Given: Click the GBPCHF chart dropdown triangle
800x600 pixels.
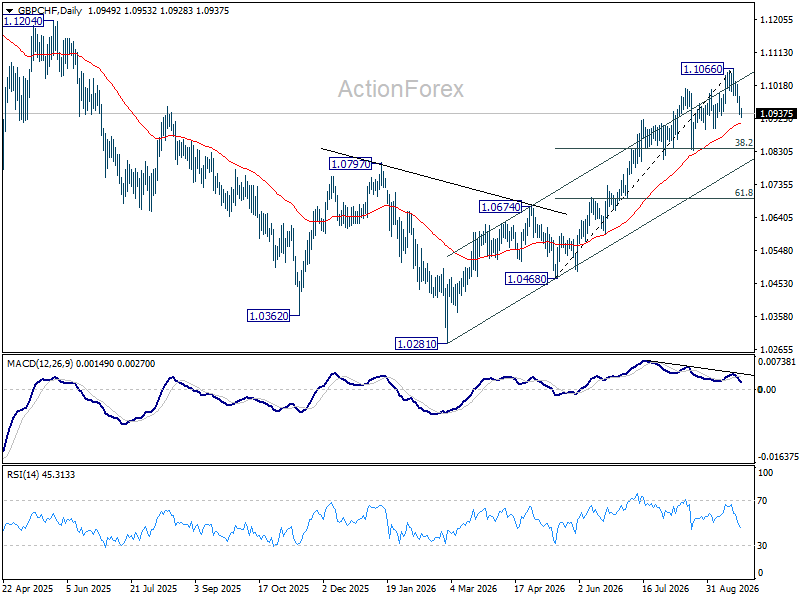Looking at the screenshot, I should [x=9, y=11].
